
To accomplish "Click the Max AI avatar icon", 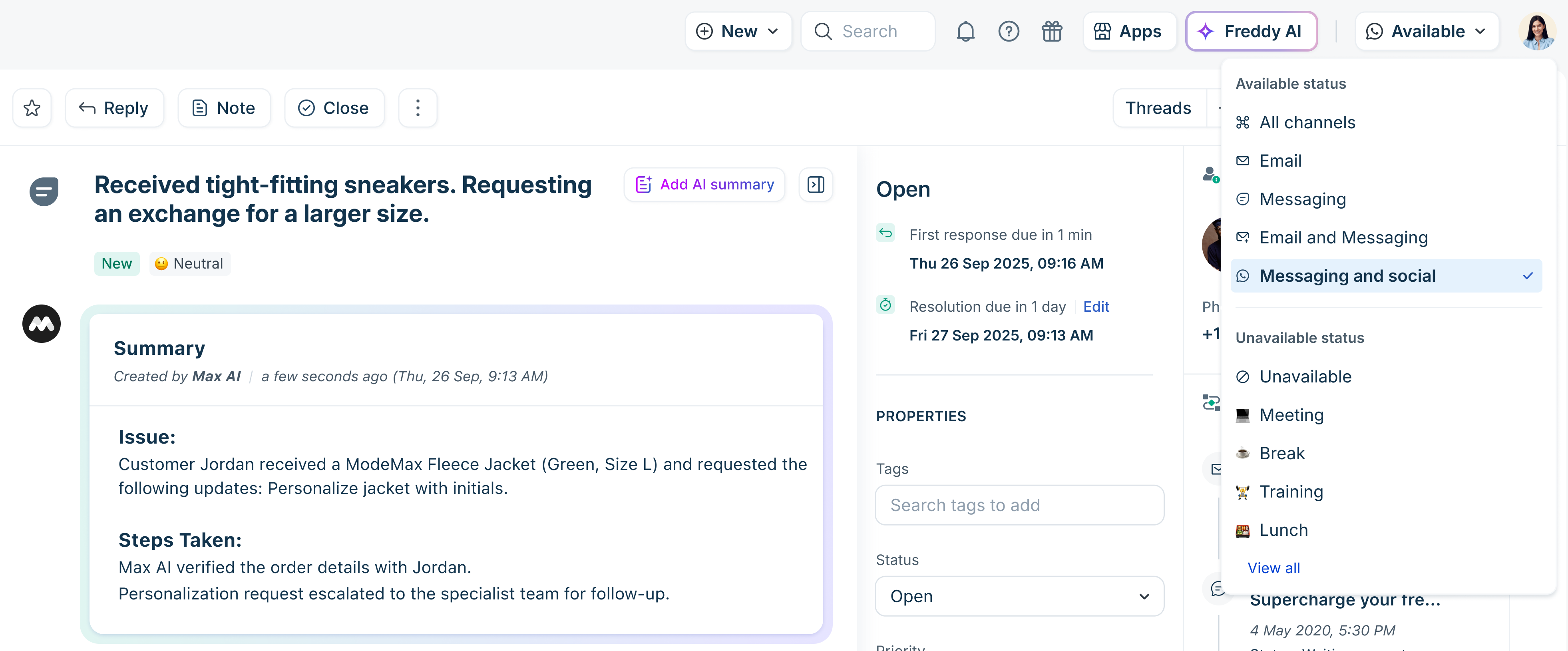I will [42, 323].
